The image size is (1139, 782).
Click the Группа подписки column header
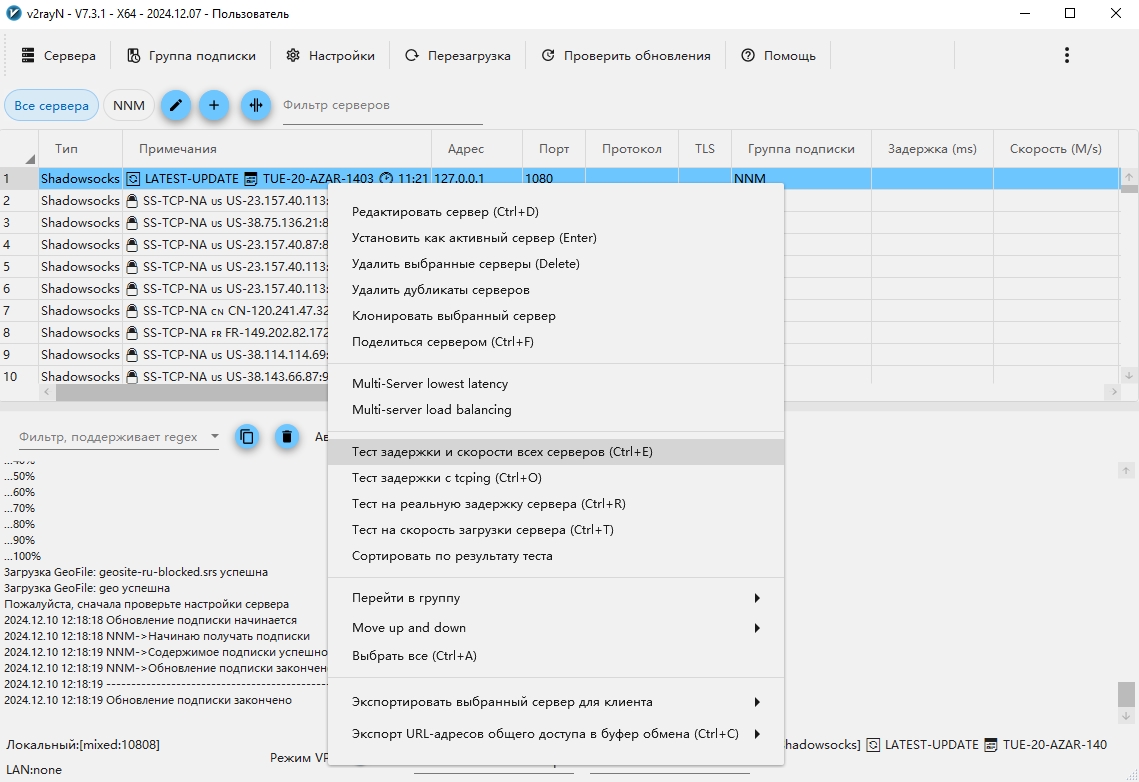pyautogui.click(x=801, y=149)
